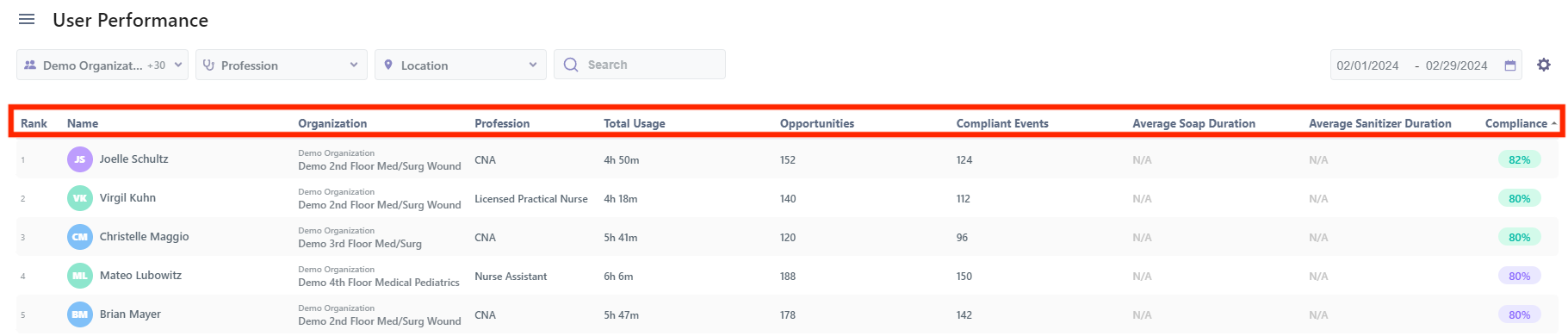Image resolution: width=1568 pixels, height=336 pixels.
Task: Click compliant events value 124
Action: 964,160
